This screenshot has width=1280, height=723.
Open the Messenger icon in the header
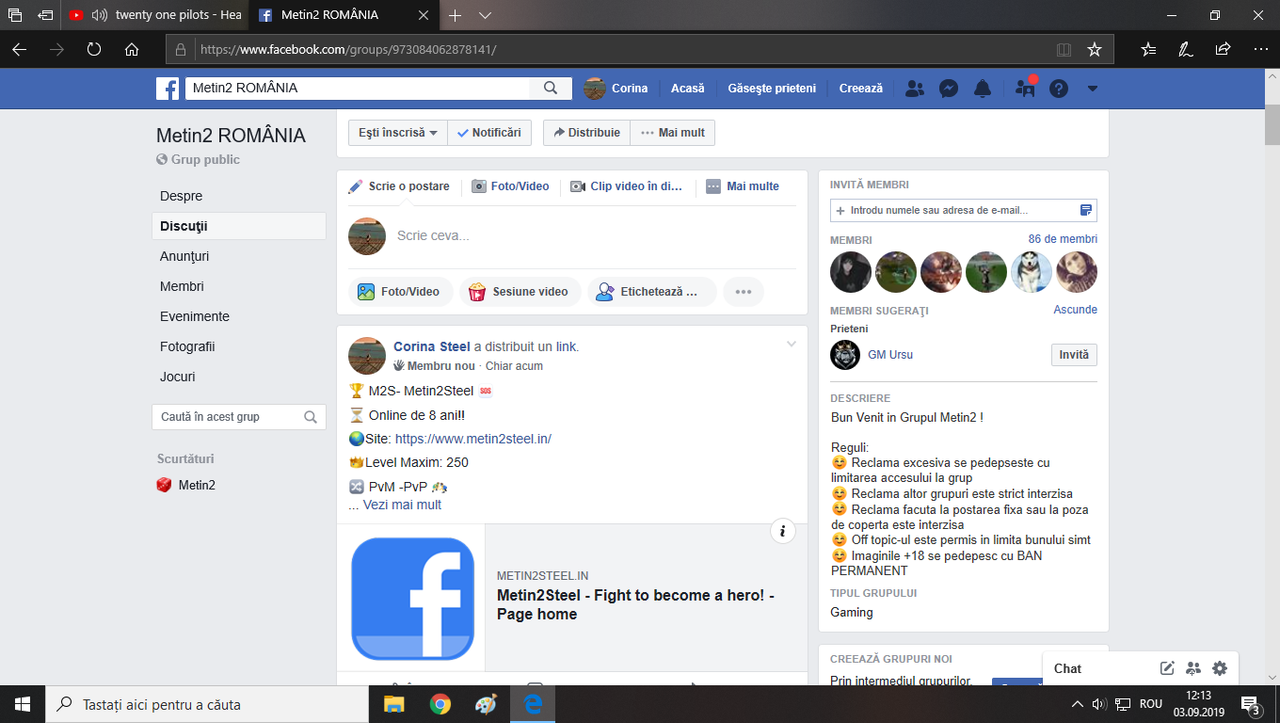pos(949,88)
